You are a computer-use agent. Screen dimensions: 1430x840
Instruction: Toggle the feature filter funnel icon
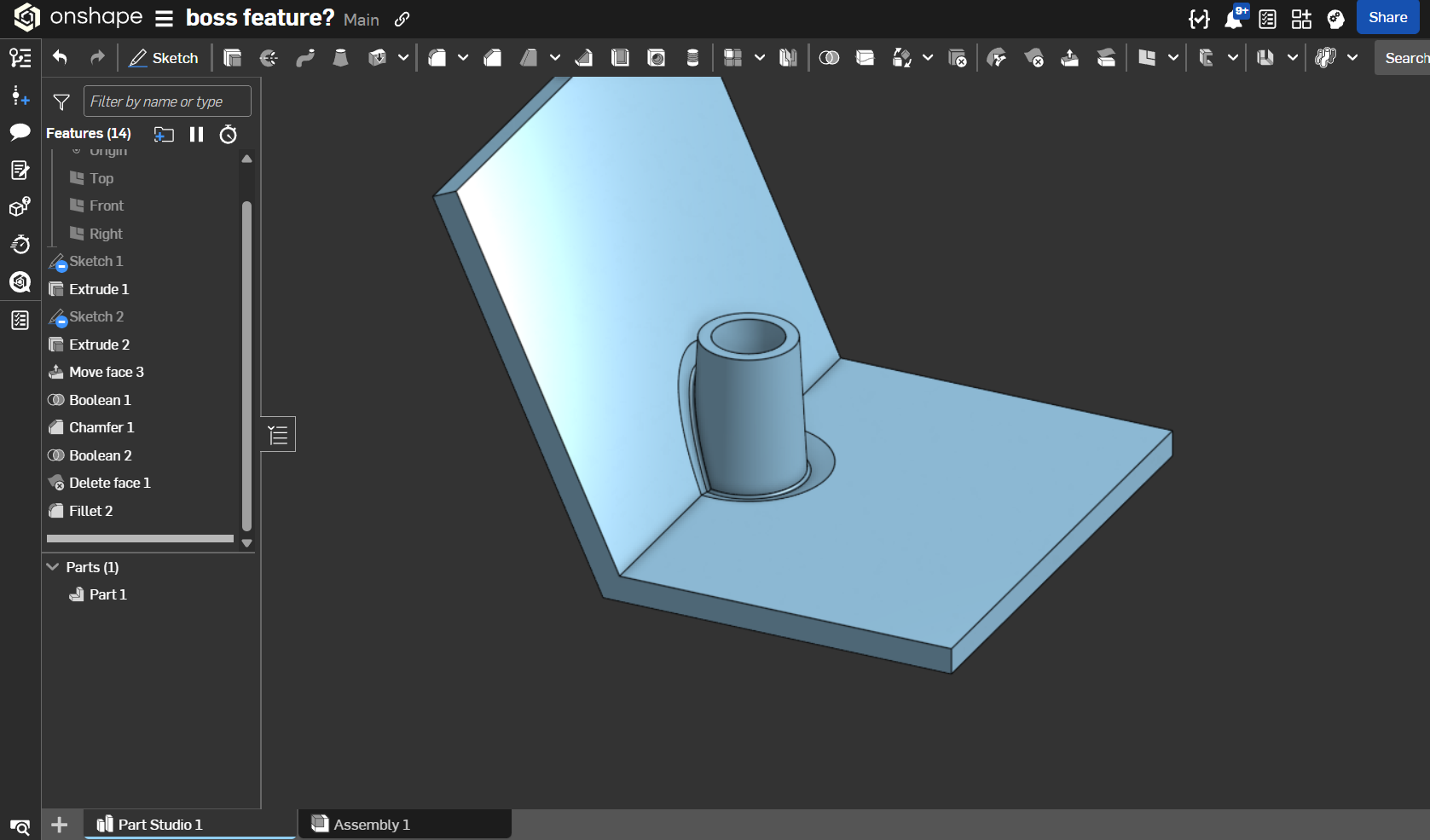point(61,102)
